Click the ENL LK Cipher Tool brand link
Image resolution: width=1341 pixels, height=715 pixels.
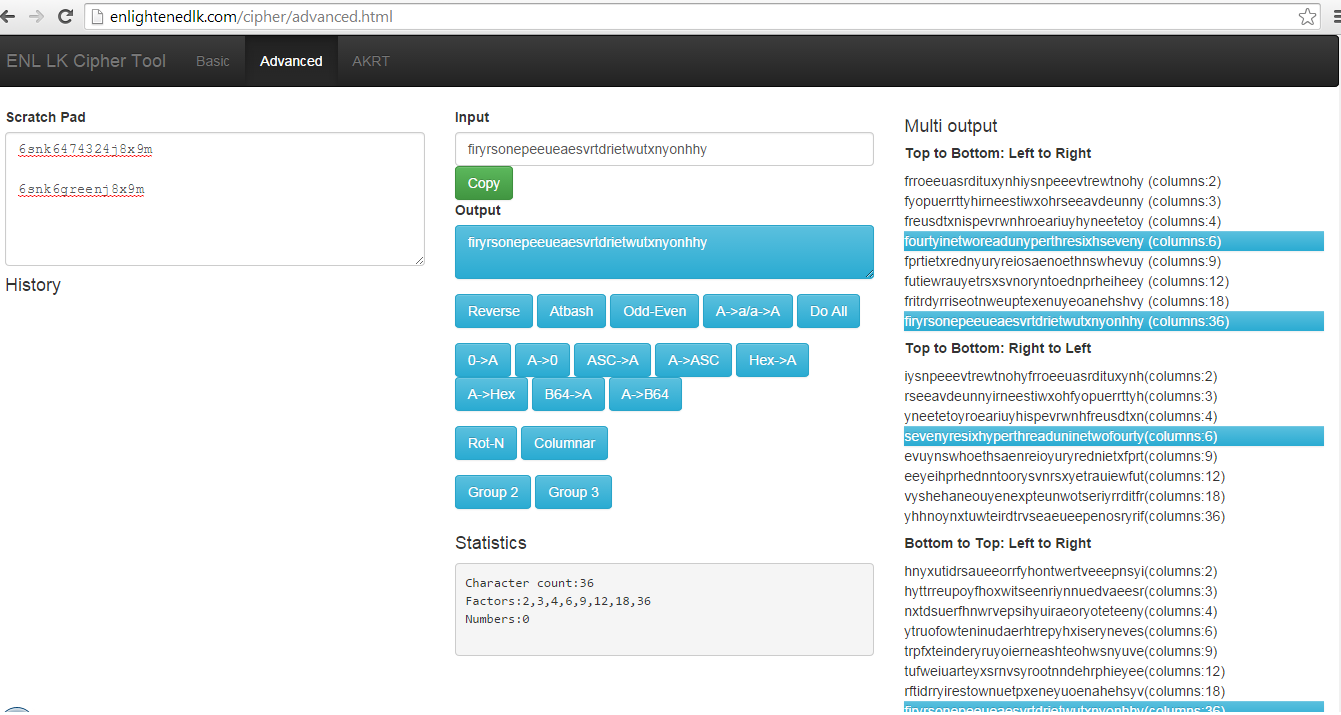86,61
